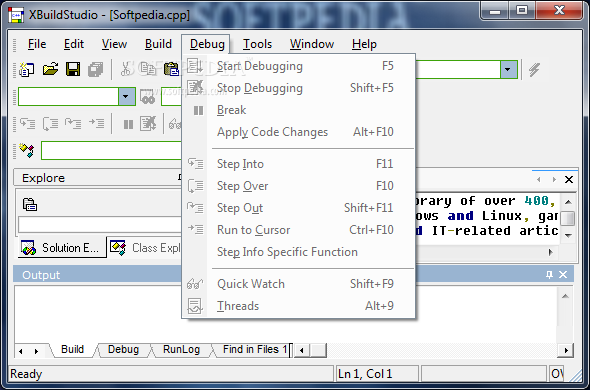Click the output tabs scroll-right arrow

point(36,351)
